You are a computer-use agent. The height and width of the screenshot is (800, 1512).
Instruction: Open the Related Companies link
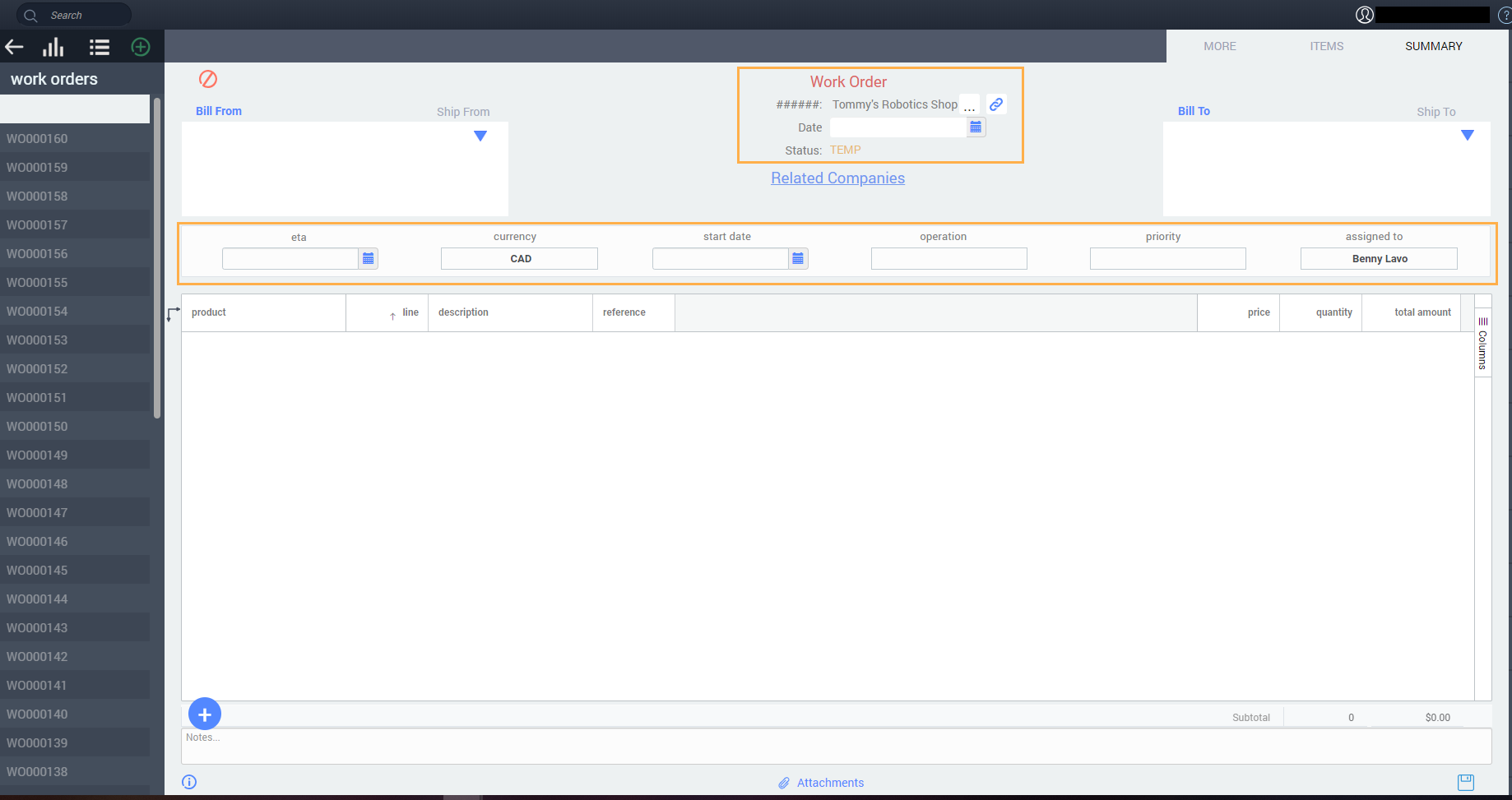(x=837, y=178)
